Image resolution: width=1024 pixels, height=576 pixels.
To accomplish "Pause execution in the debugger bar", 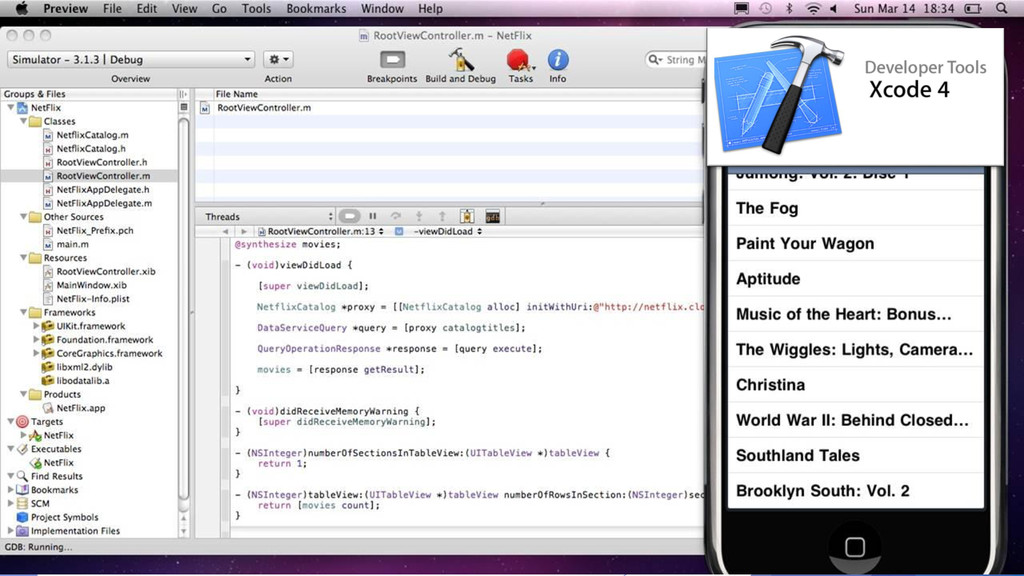I will coord(372,216).
